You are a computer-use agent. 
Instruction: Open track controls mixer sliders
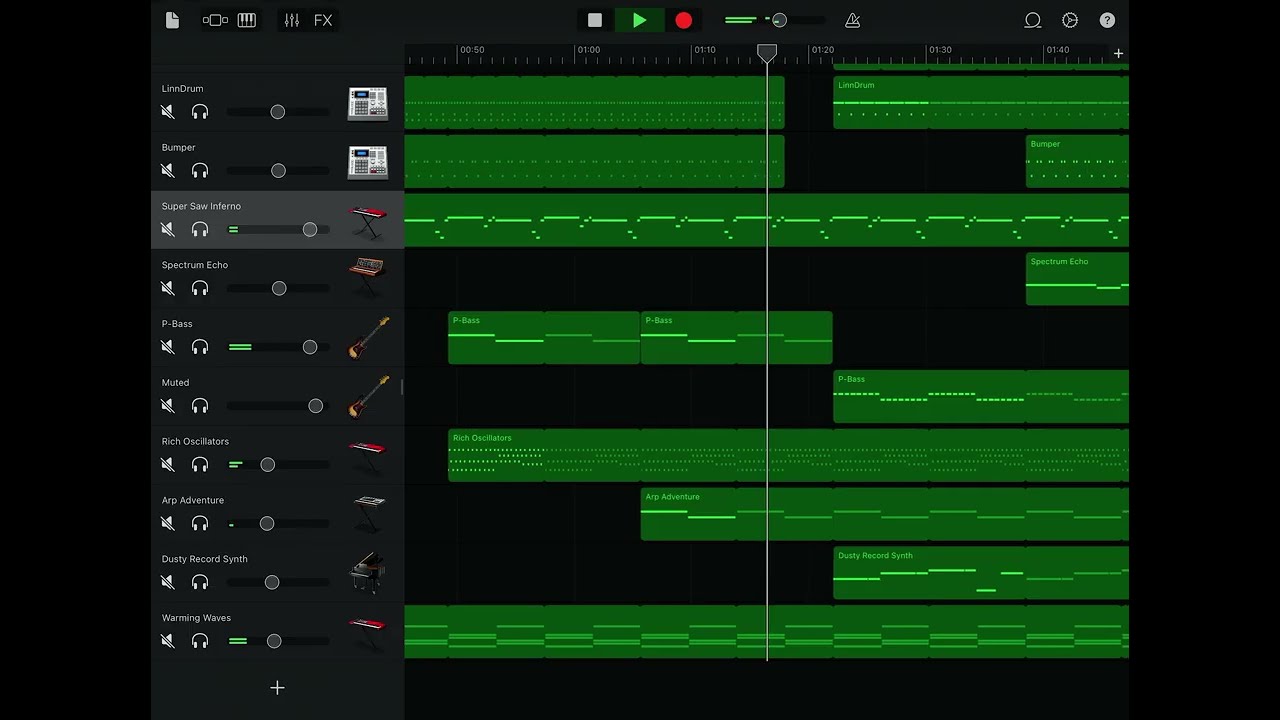[292, 20]
